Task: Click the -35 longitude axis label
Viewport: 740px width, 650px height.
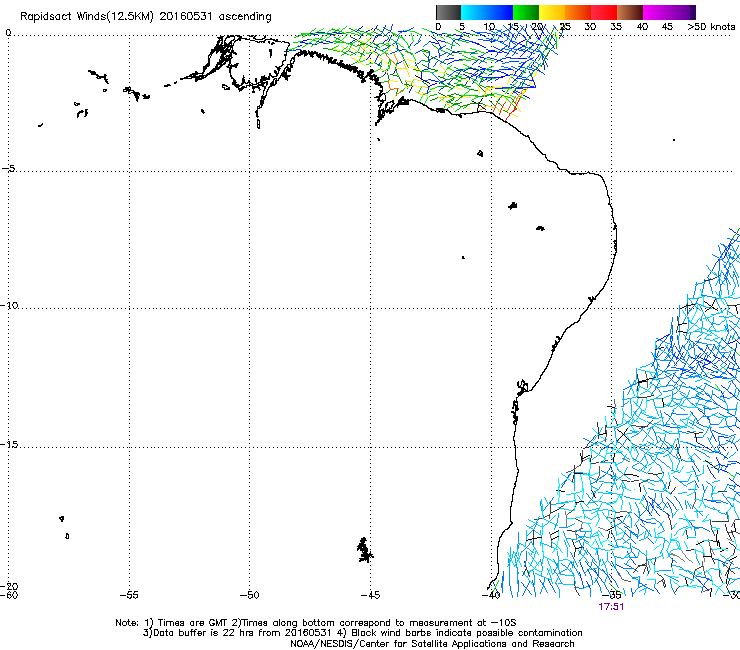Action: click(612, 595)
